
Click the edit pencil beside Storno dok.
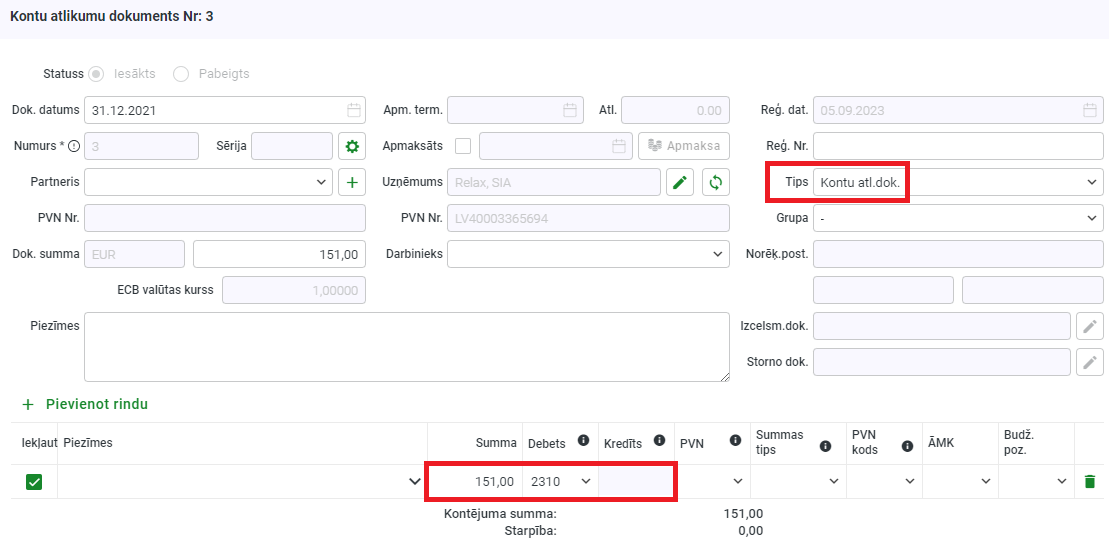click(x=1090, y=362)
